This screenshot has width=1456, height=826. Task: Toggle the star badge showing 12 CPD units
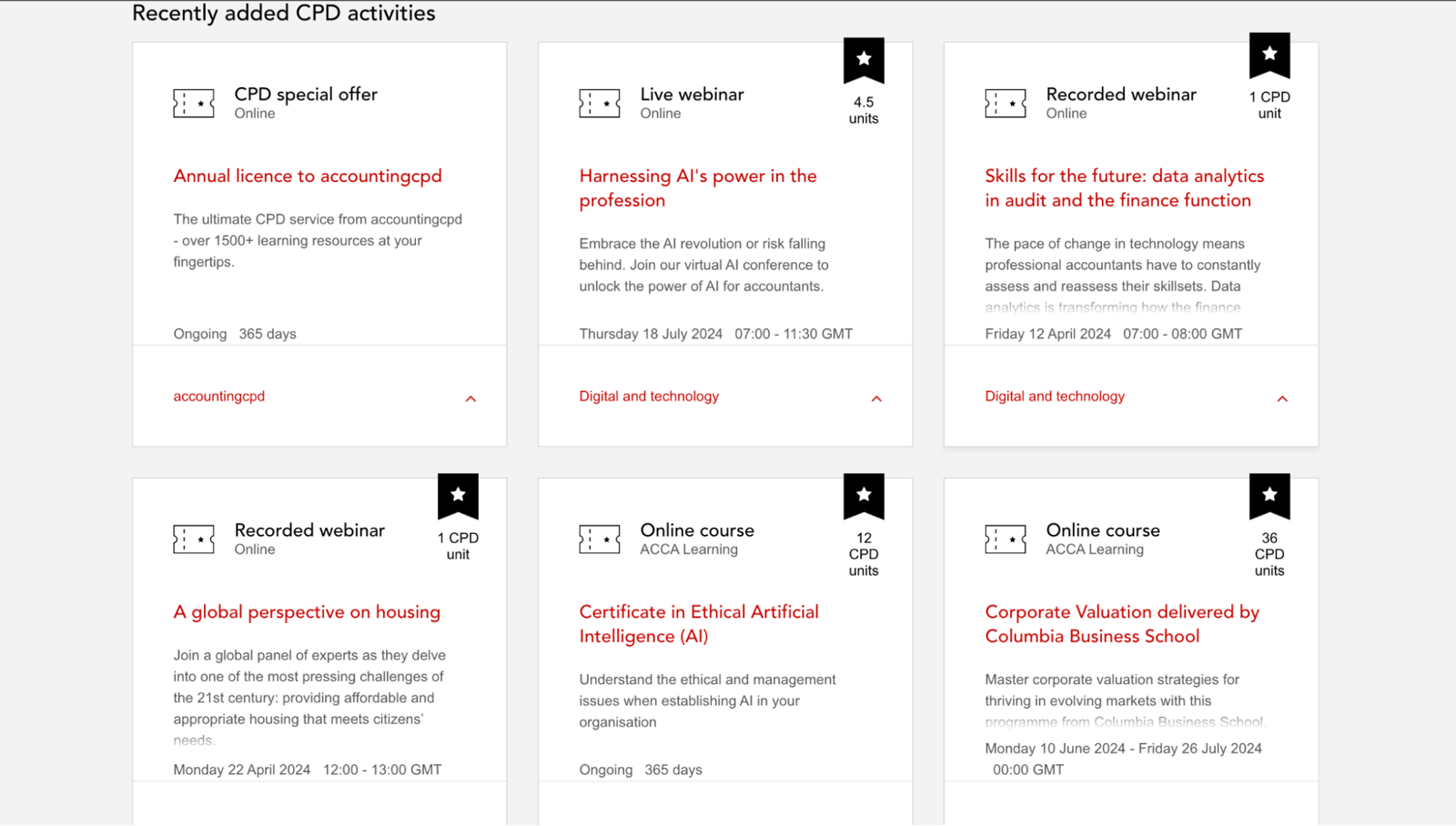(863, 495)
